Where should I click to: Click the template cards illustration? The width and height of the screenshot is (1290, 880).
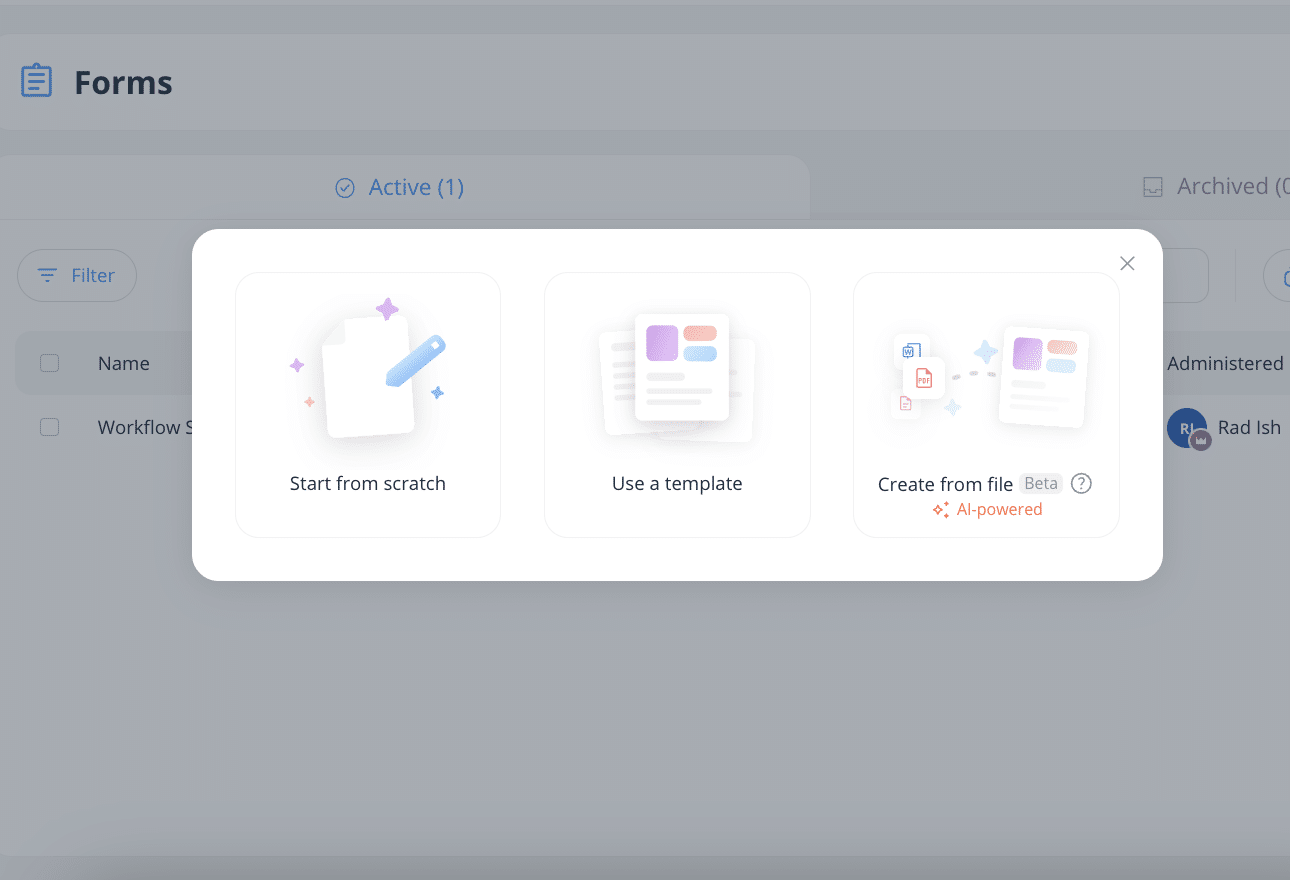click(x=677, y=376)
